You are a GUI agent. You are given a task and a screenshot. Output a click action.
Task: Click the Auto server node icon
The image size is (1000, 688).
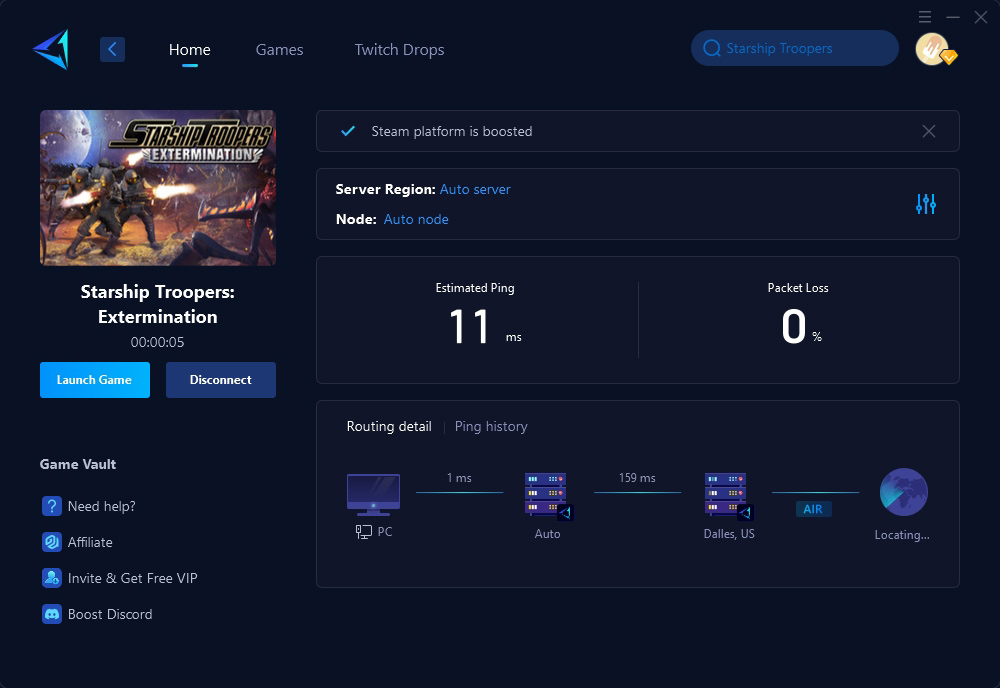(548, 496)
